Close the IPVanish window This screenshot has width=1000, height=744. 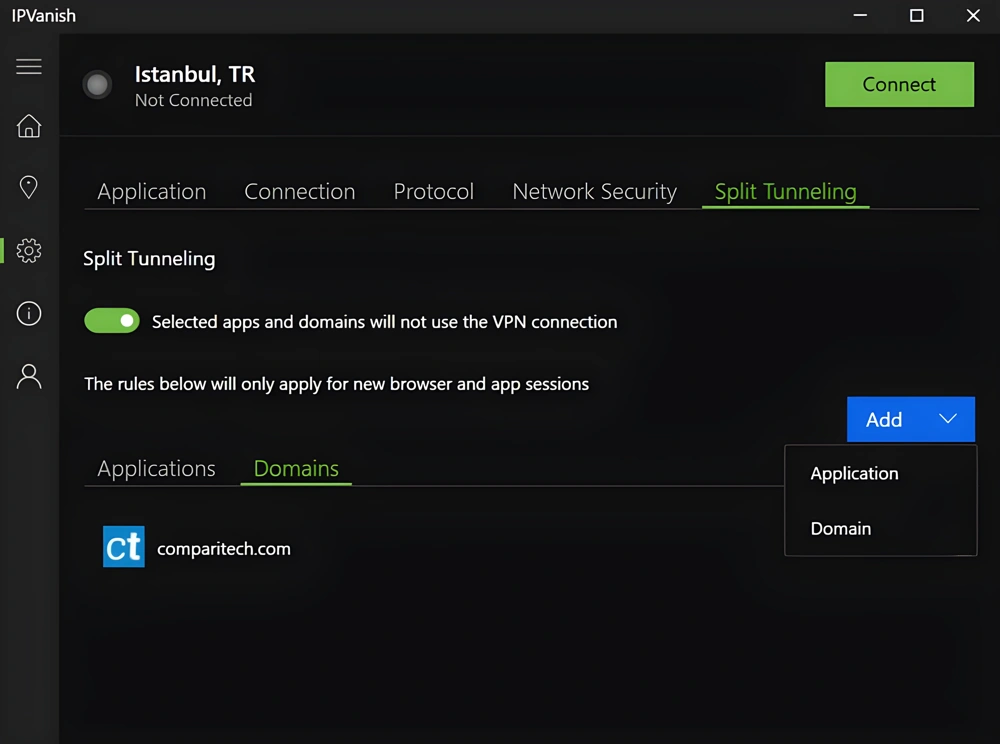coord(973,15)
